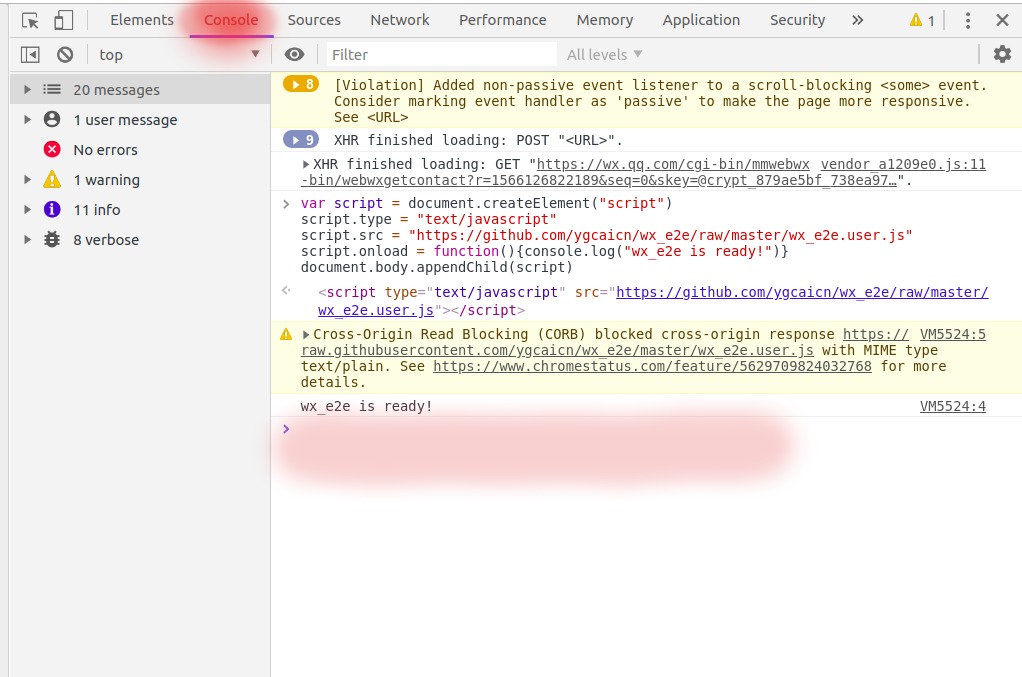The width and height of the screenshot is (1022, 677).
Task: Open console settings gear
Action: coord(1002,54)
